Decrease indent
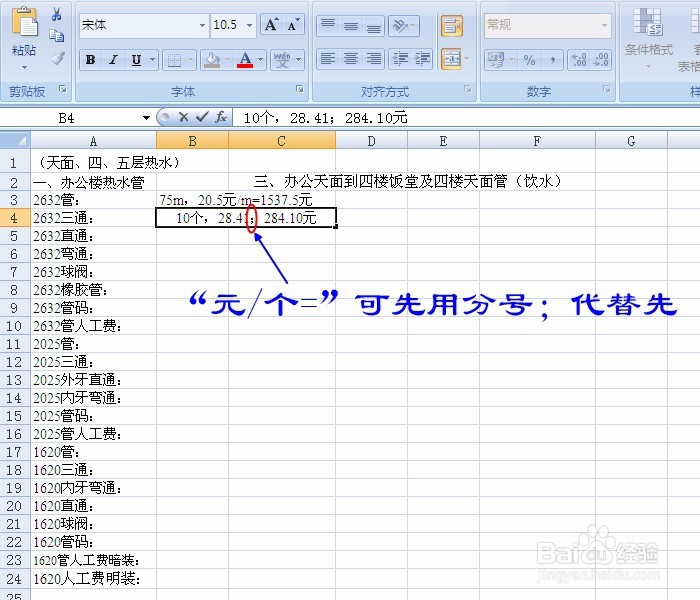 coord(400,59)
